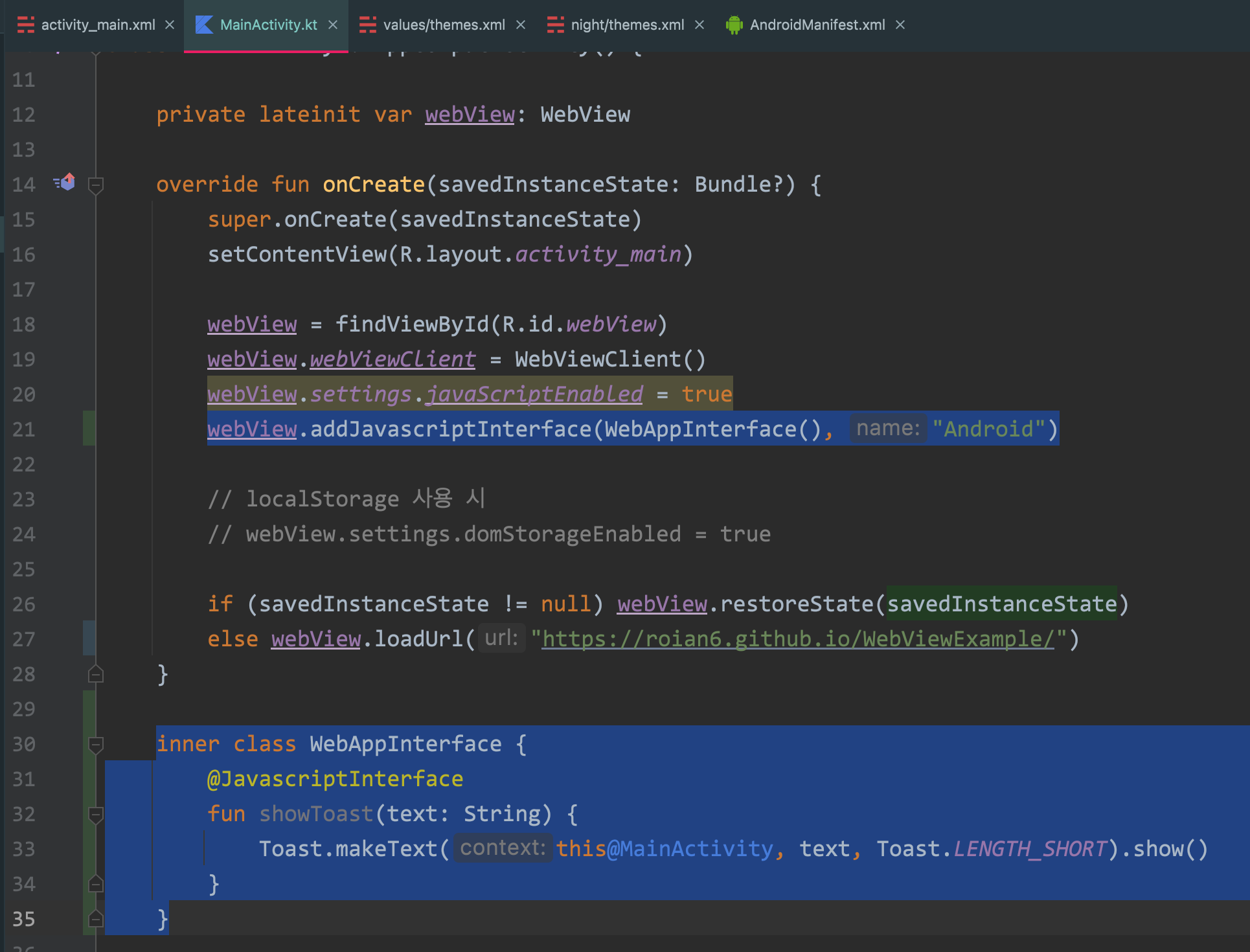
Task: Switch to the night/themes.xml tab
Action: coord(627,25)
